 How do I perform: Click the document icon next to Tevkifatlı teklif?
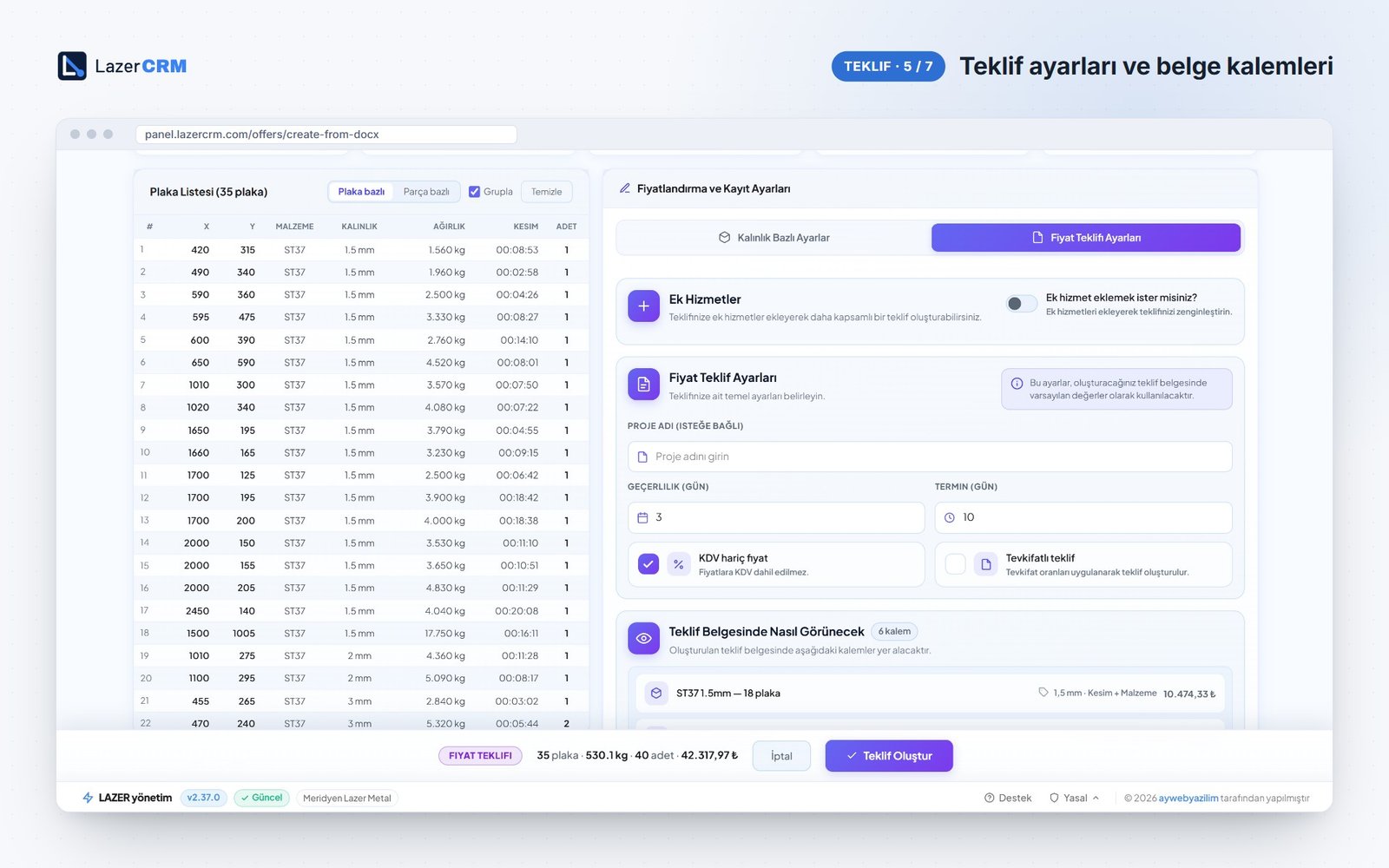[x=985, y=564]
